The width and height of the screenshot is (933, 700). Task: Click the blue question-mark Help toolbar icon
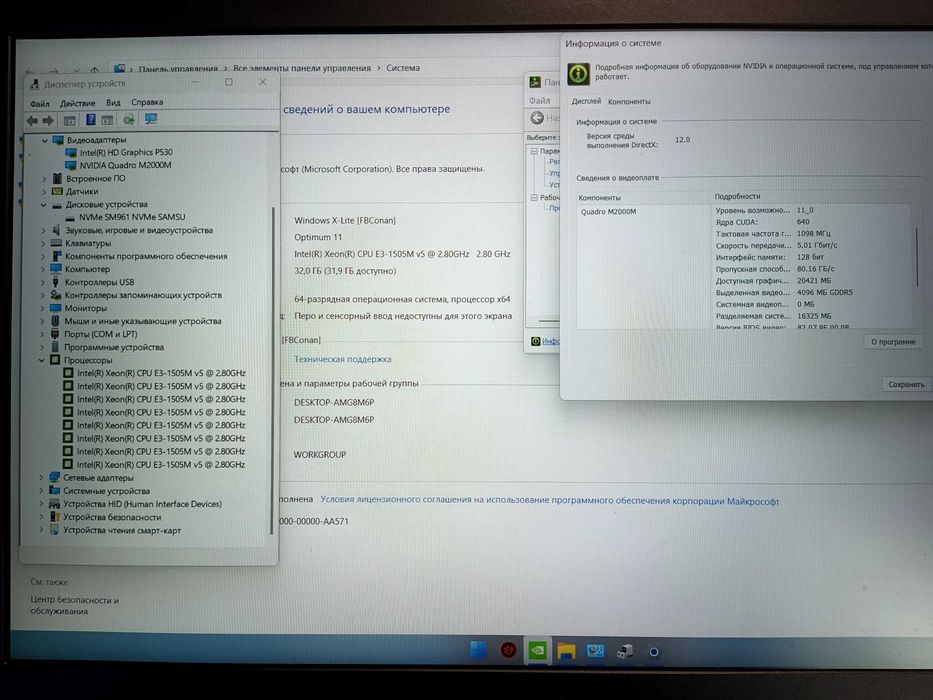click(90, 120)
